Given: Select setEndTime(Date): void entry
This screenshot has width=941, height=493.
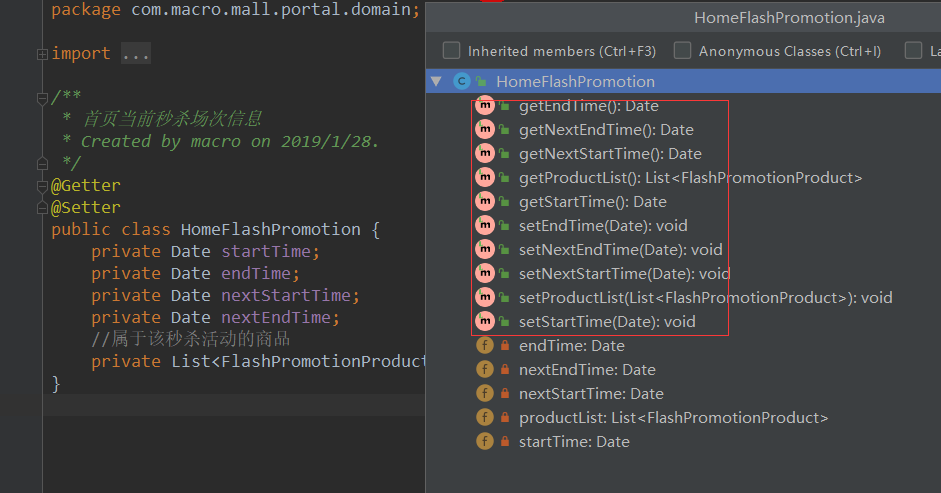Looking at the screenshot, I should pyautogui.click(x=603, y=226).
